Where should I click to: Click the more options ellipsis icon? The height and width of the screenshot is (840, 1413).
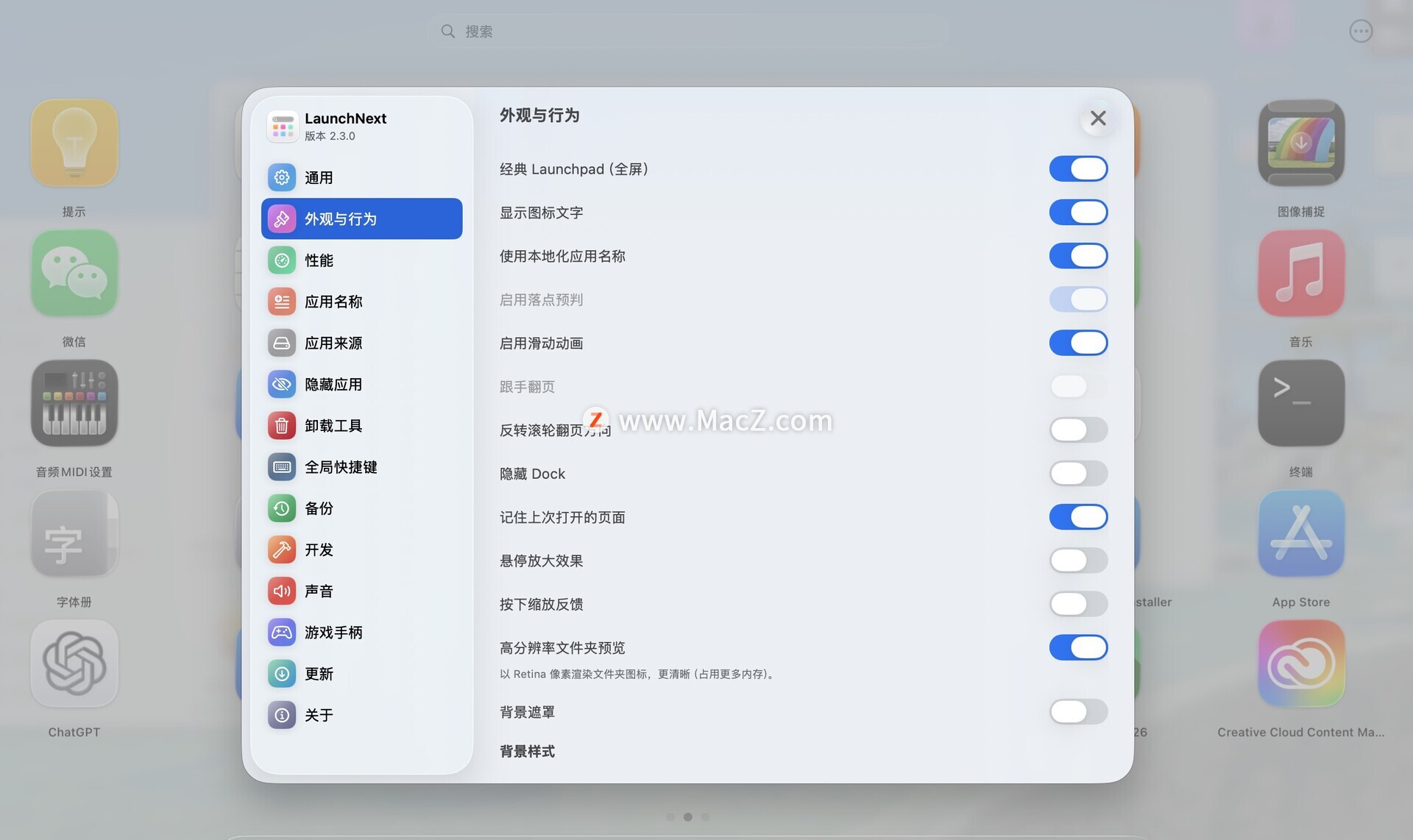(1360, 31)
